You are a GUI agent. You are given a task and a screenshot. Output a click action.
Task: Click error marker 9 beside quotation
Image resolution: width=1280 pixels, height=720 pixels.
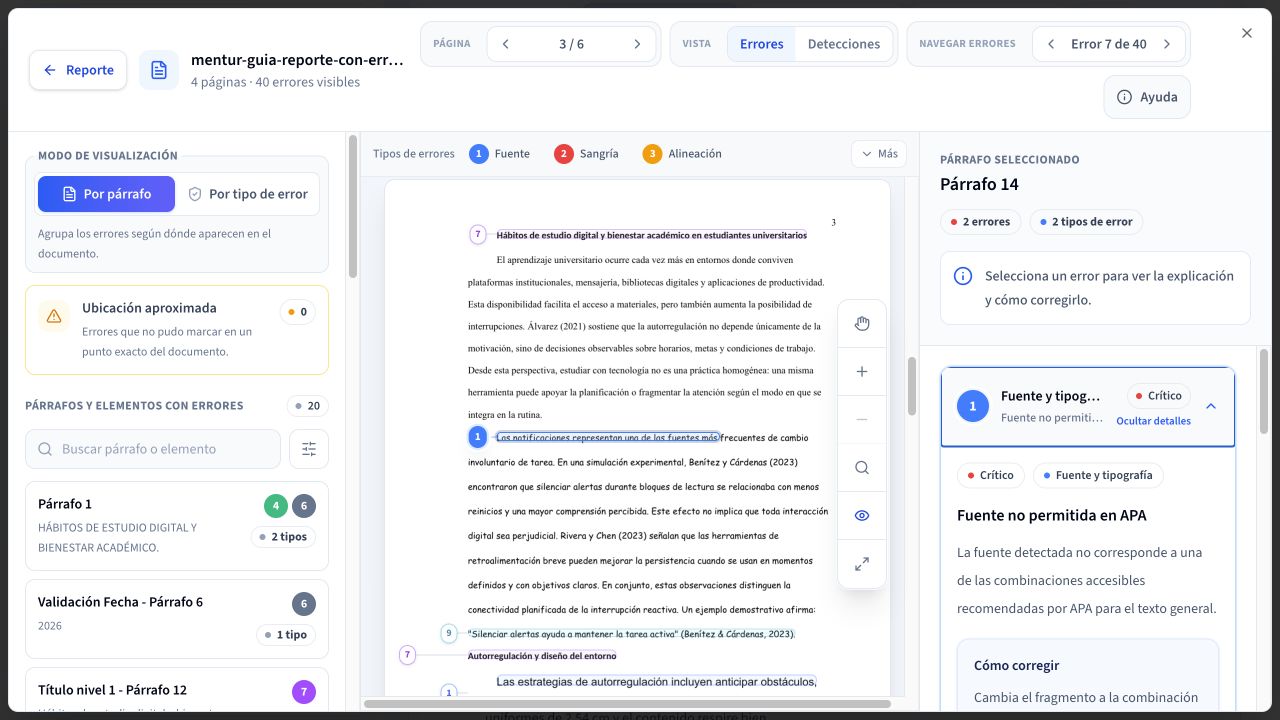(x=449, y=633)
